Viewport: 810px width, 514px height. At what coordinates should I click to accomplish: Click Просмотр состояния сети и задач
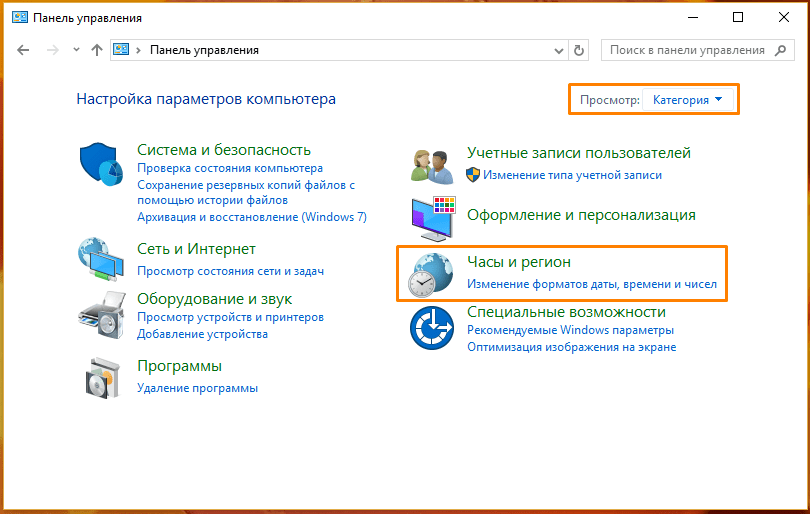point(230,271)
